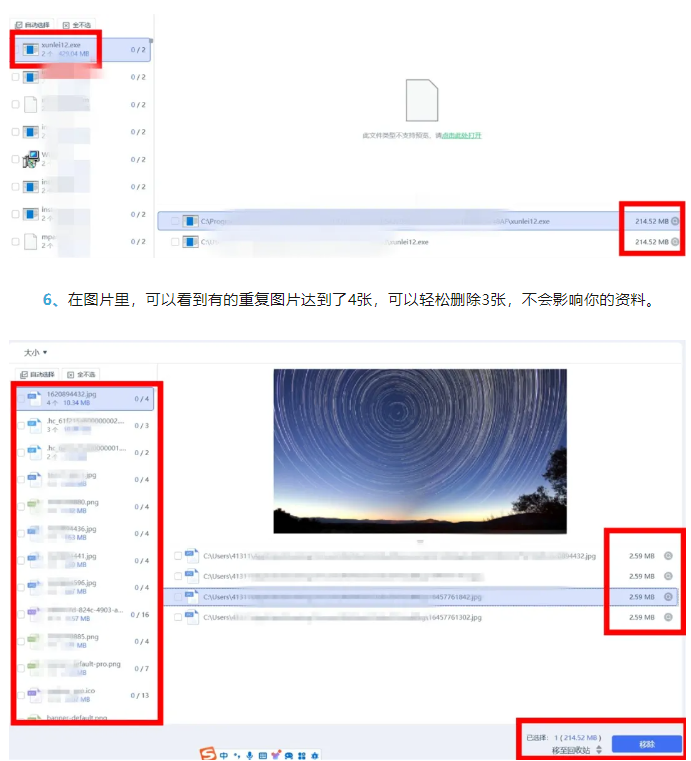Viewport: 691px width, 761px height.
Task: Check the box for the path ending 04432.jpg
Action: [x=177, y=556]
